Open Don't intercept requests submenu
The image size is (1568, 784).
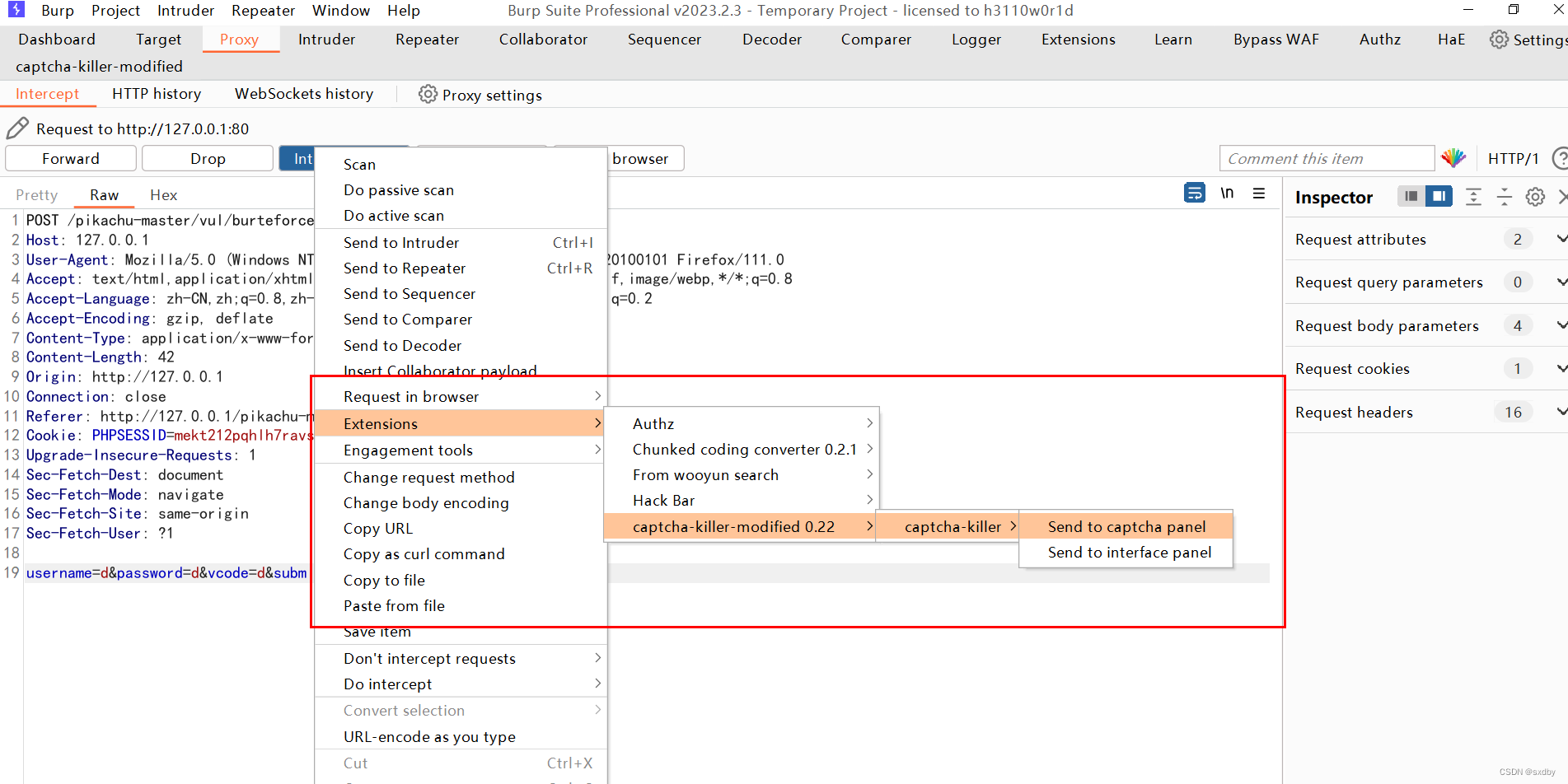point(461,658)
